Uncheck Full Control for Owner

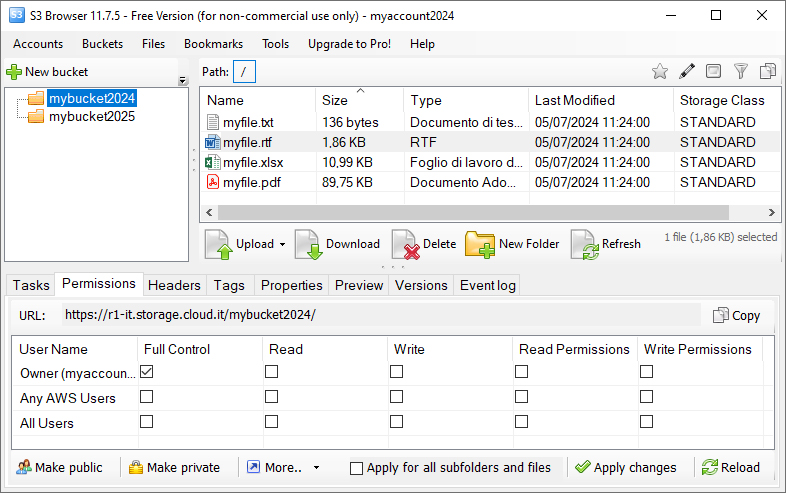(146, 372)
